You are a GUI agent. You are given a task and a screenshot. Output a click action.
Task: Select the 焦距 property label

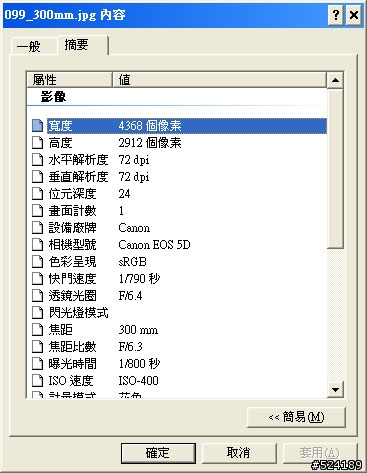(60, 330)
